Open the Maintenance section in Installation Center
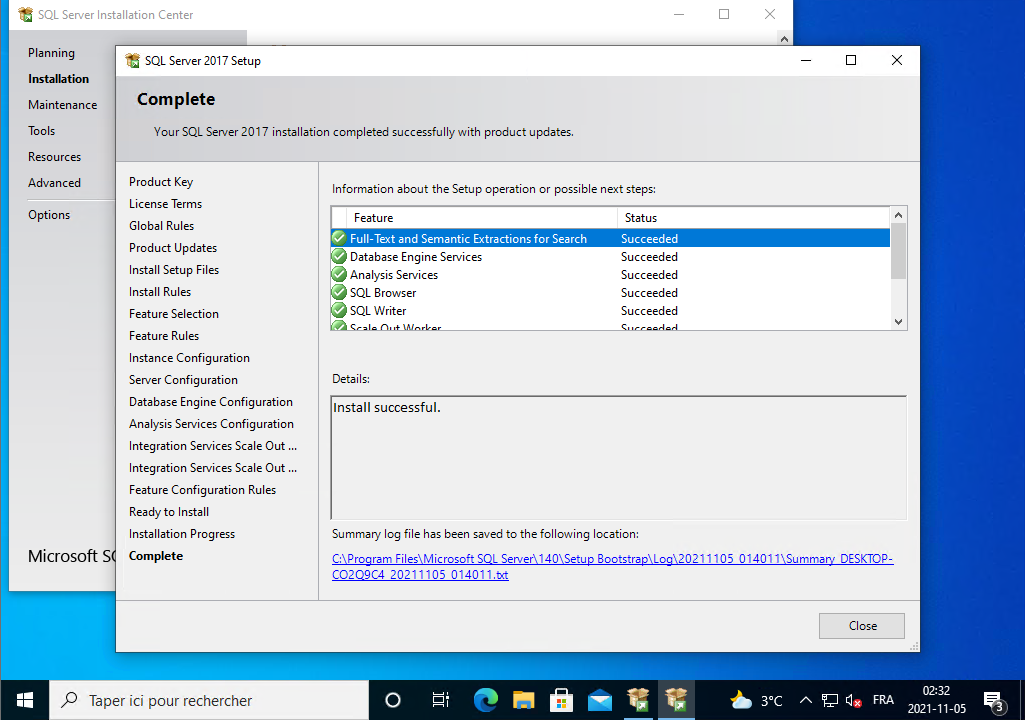Image resolution: width=1025 pixels, height=720 pixels. (x=62, y=105)
